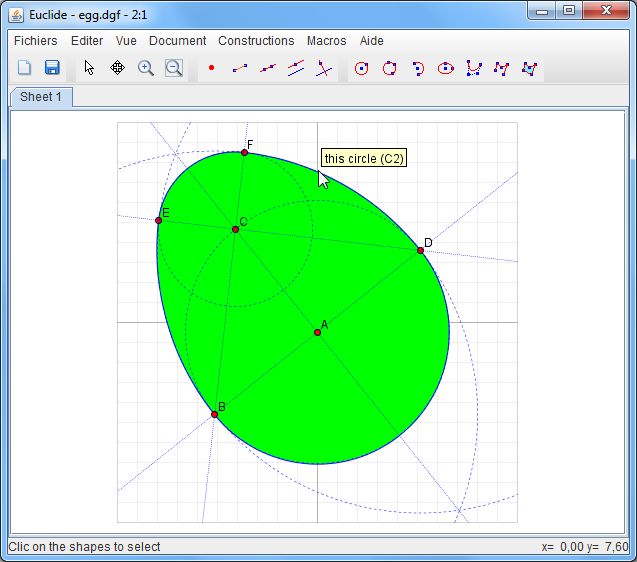Select the ellipse tool
This screenshot has height=562, width=637.
[446, 68]
